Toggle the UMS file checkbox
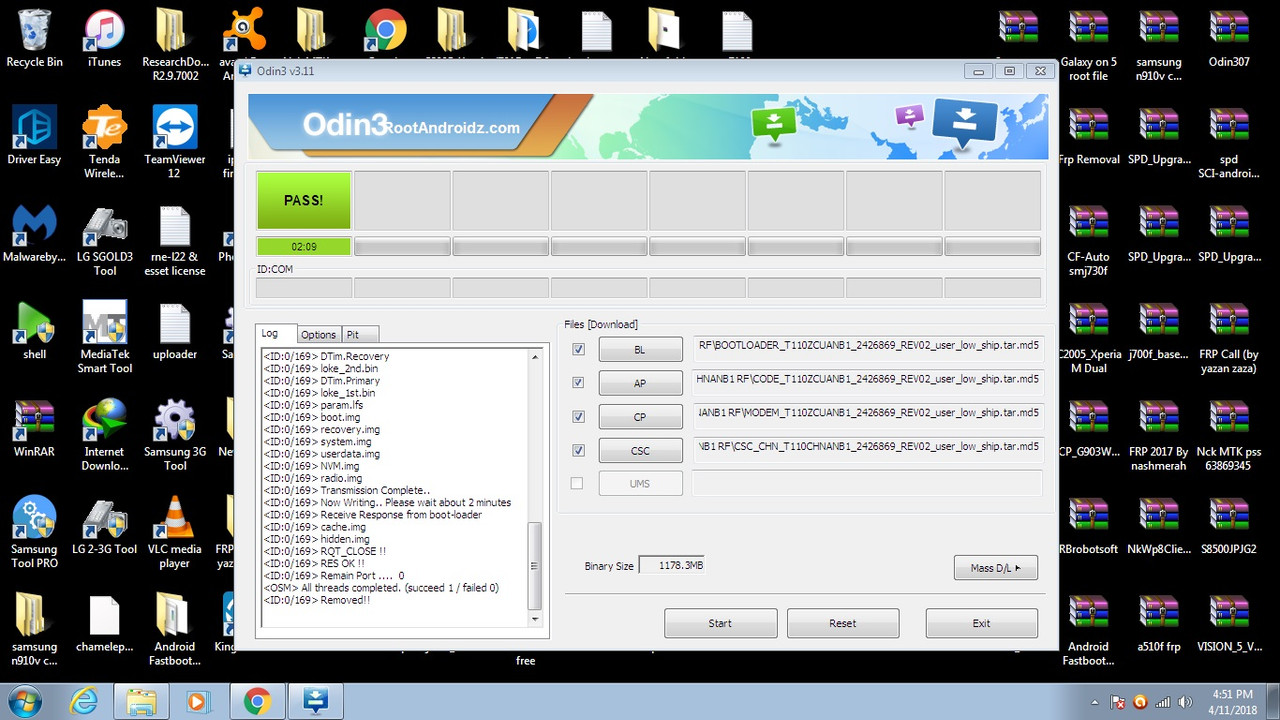This screenshot has width=1280, height=720. [576, 483]
